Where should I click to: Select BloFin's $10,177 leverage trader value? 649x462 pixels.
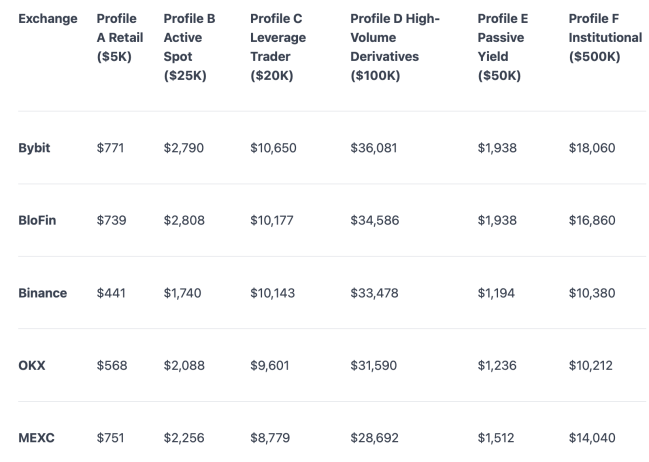tap(272, 220)
